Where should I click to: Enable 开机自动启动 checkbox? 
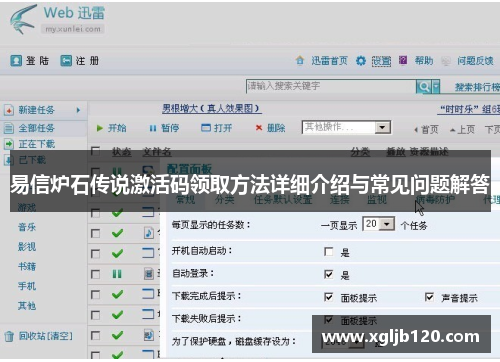329,251
